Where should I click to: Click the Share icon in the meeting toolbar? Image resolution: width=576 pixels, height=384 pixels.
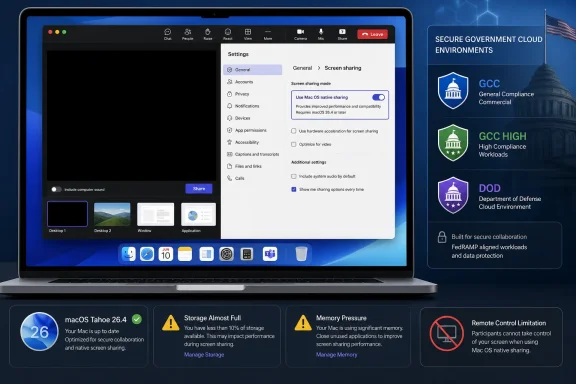point(342,34)
